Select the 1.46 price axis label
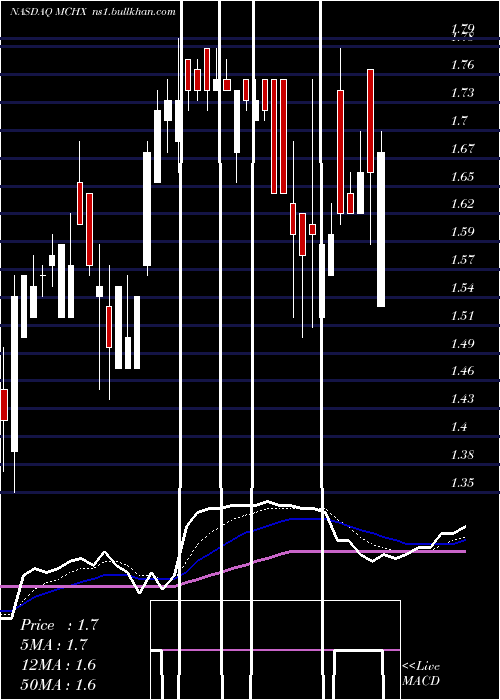Image resolution: width=500 pixels, height=700 pixels. 462,371
